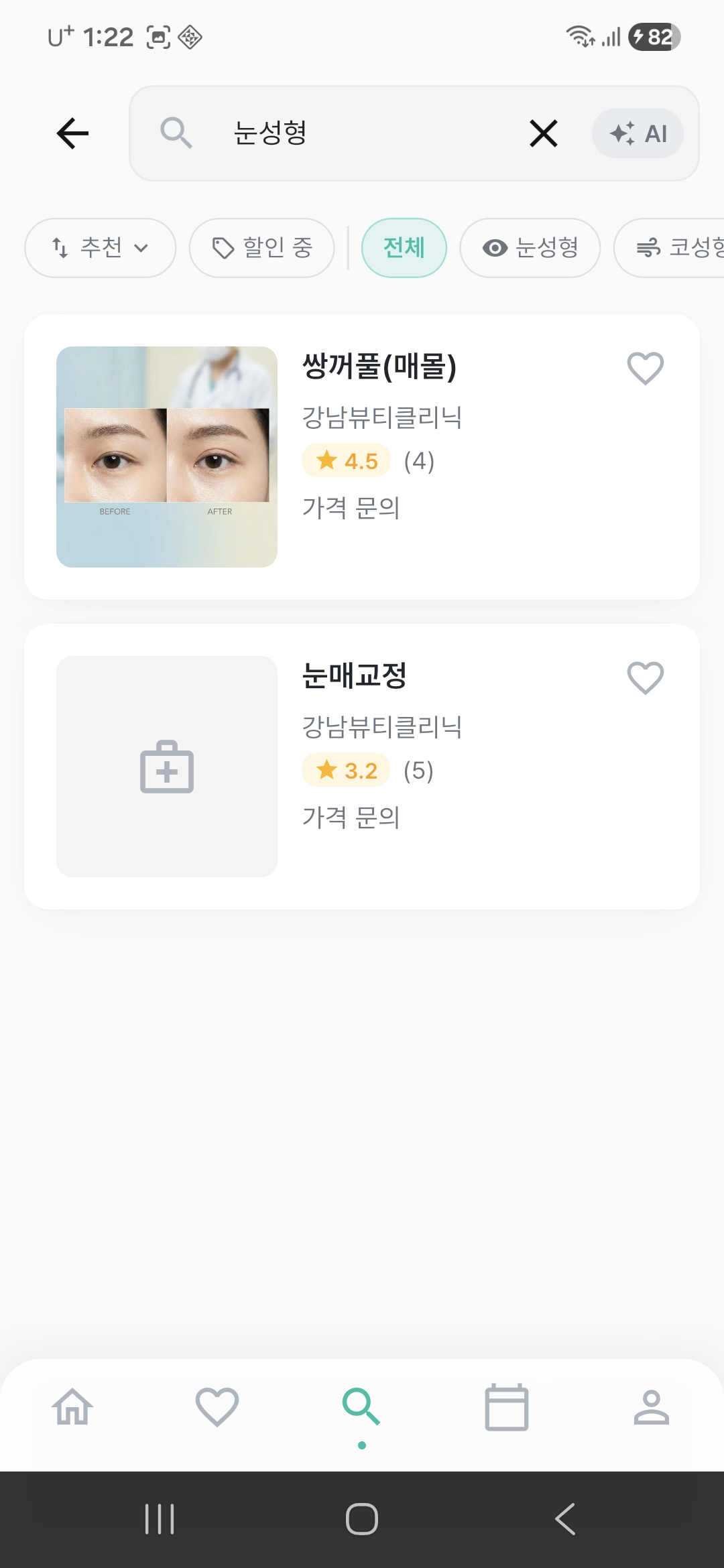Open the AI search assistant
724x1568 pixels.
coord(638,133)
